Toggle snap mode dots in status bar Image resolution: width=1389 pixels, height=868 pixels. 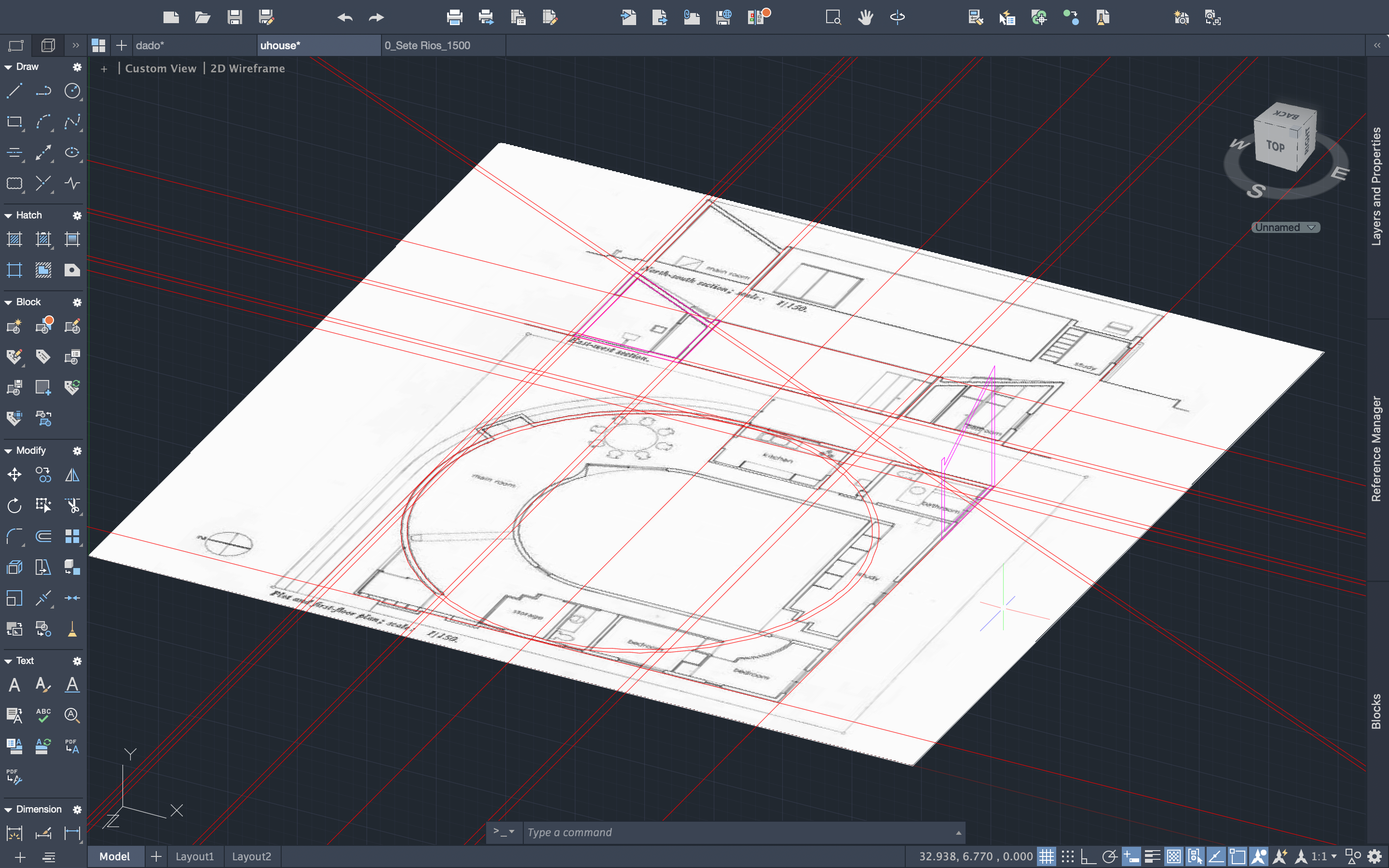click(1068, 856)
